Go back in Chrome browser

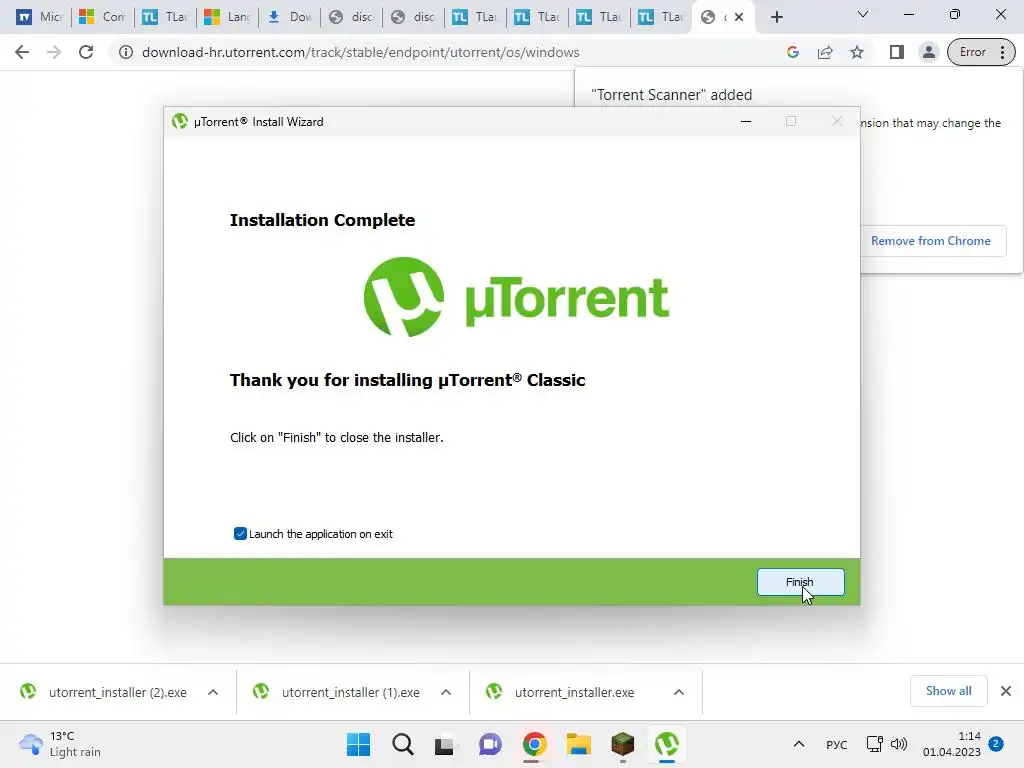point(22,52)
